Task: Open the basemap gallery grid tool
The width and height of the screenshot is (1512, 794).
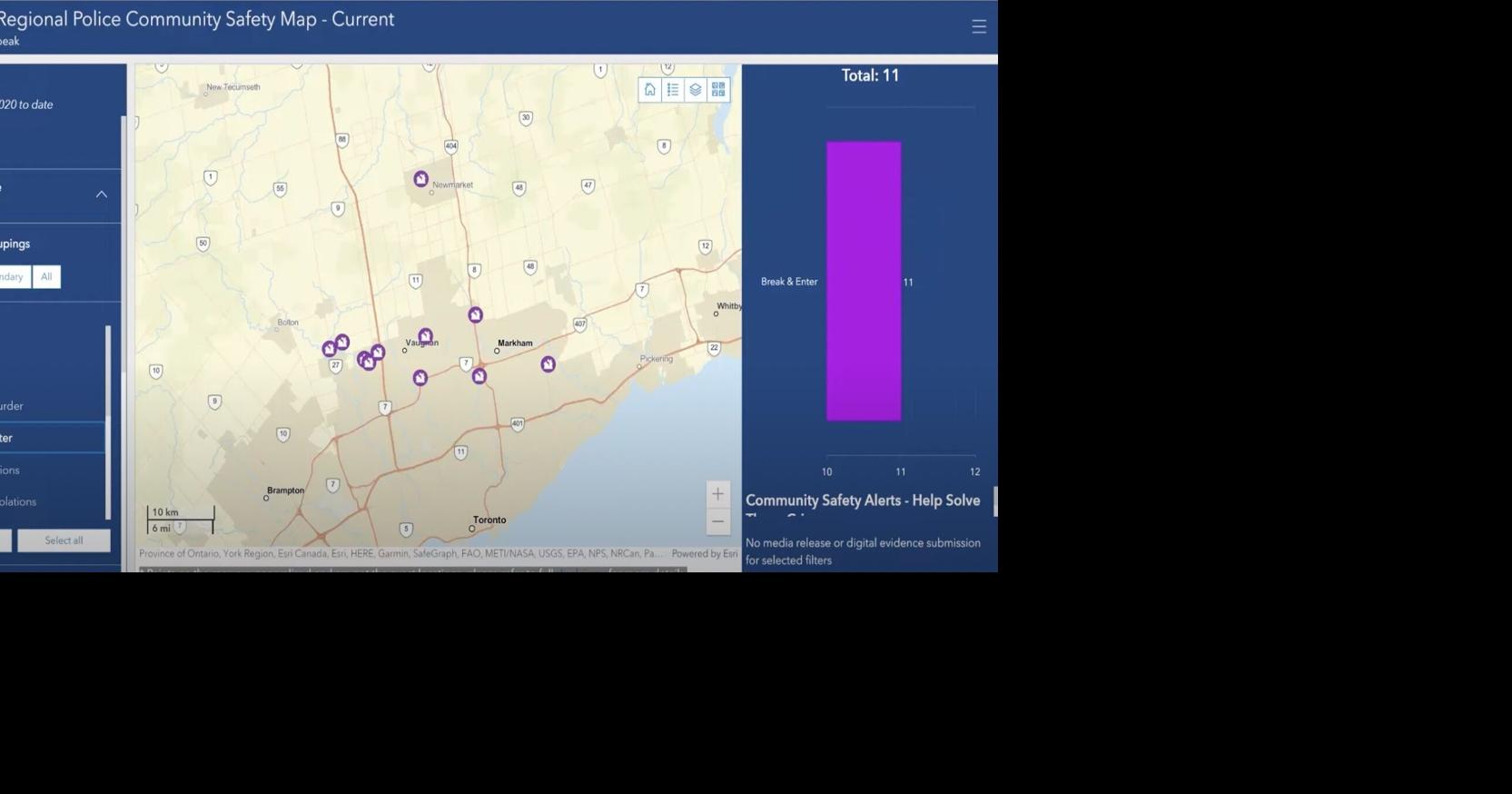Action: click(718, 89)
